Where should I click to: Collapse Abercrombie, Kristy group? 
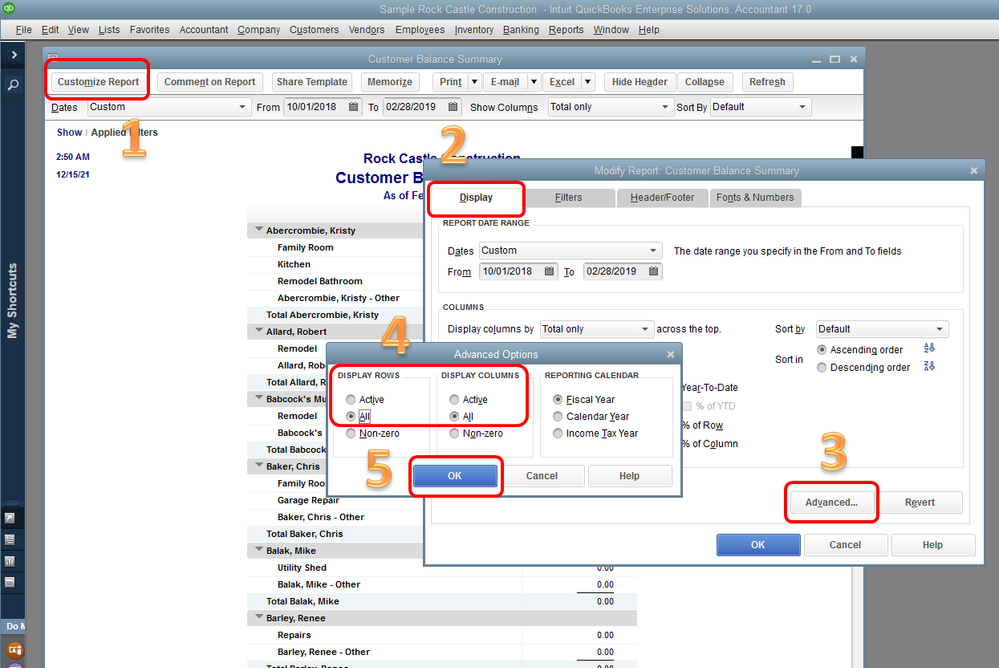259,229
